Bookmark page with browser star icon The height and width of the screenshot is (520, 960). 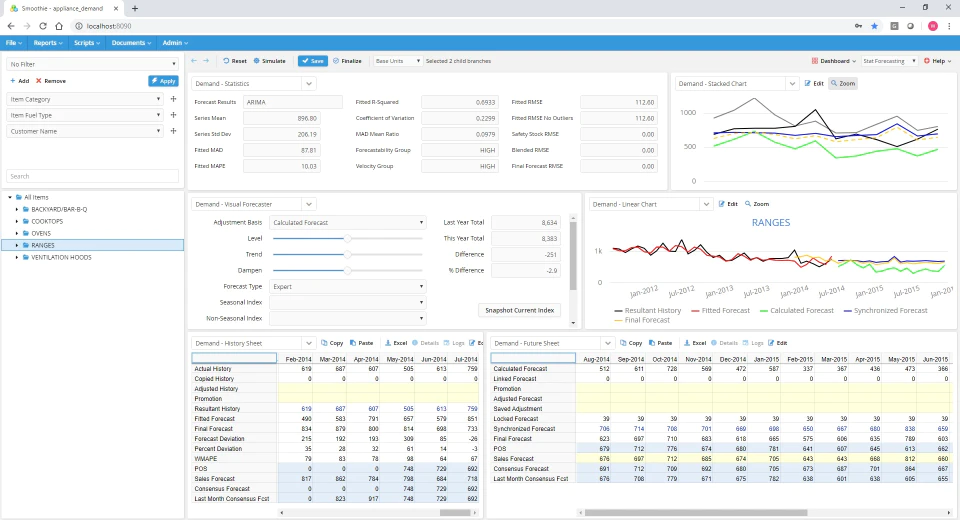point(874,26)
